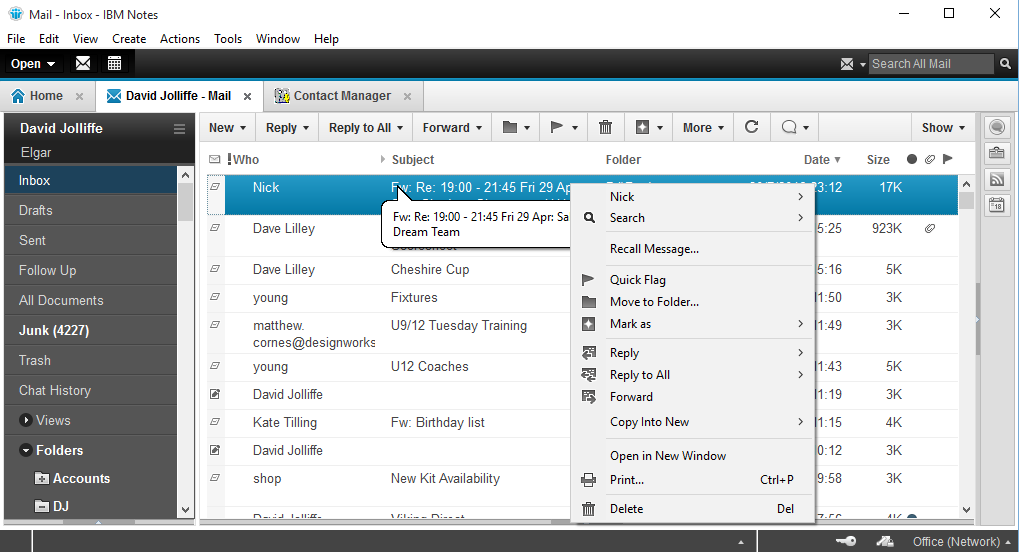Collapse the Folders section in the sidebar
Viewport: 1019px width, 552px height.
[x=26, y=450]
